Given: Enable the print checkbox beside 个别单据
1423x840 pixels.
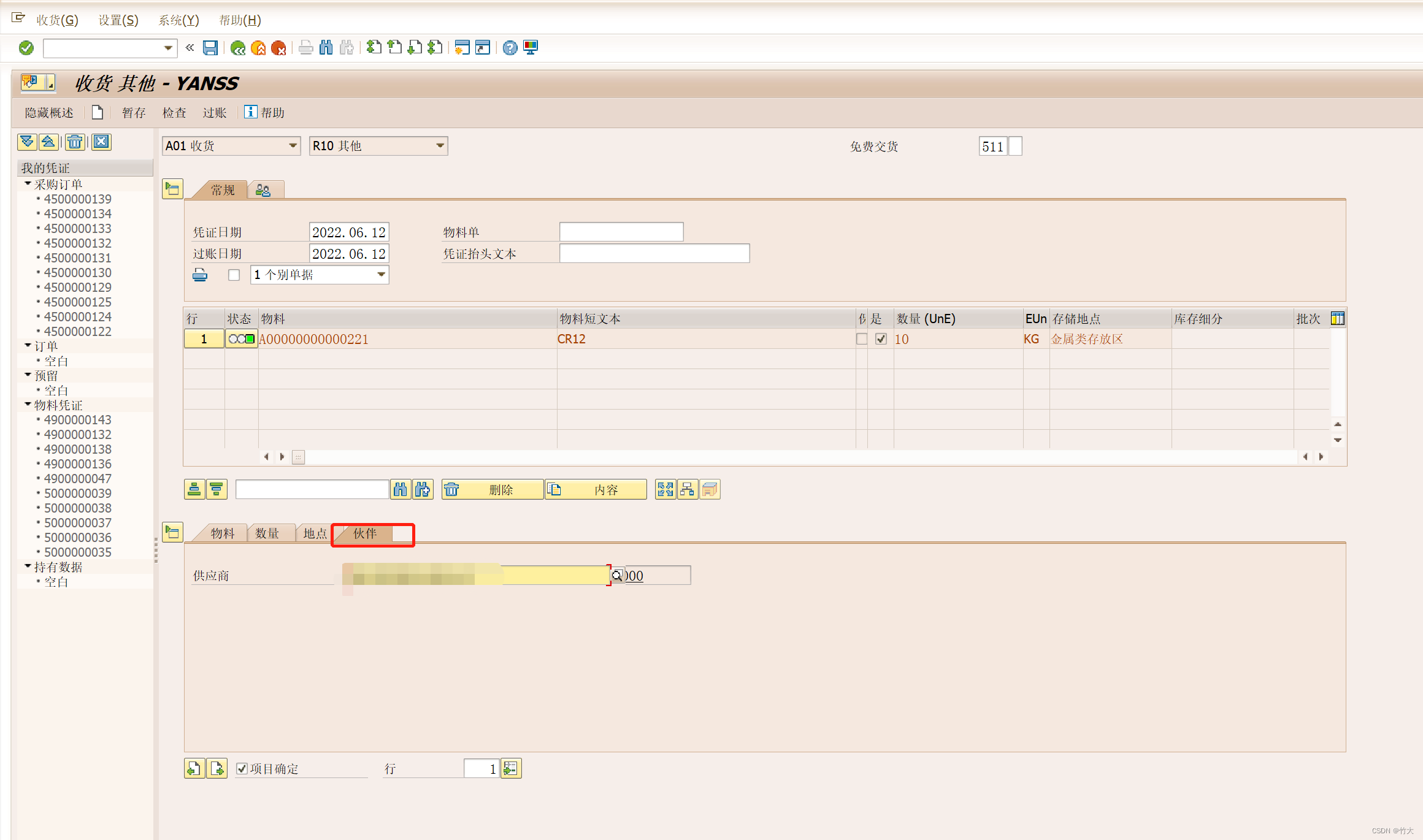Looking at the screenshot, I should click(x=234, y=275).
